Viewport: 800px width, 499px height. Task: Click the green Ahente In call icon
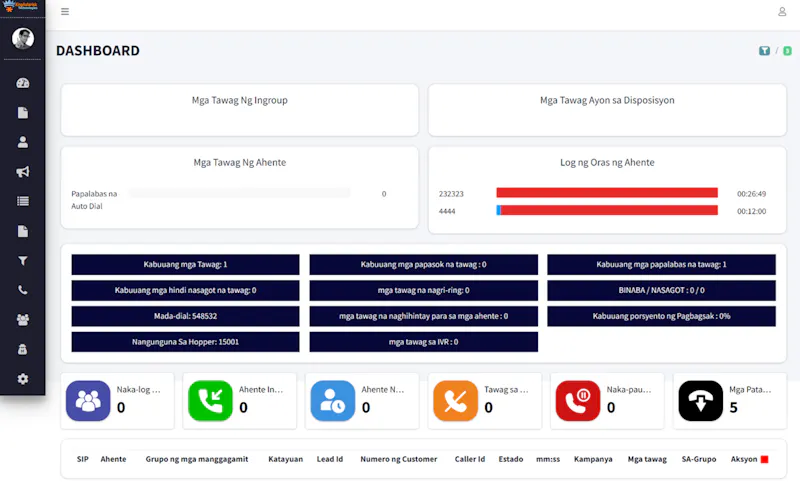coord(210,401)
